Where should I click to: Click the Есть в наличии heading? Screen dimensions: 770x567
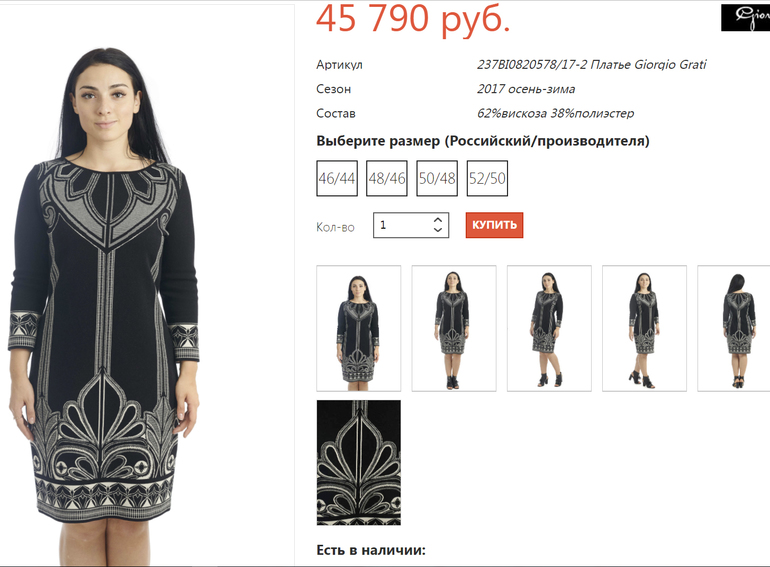point(371,550)
